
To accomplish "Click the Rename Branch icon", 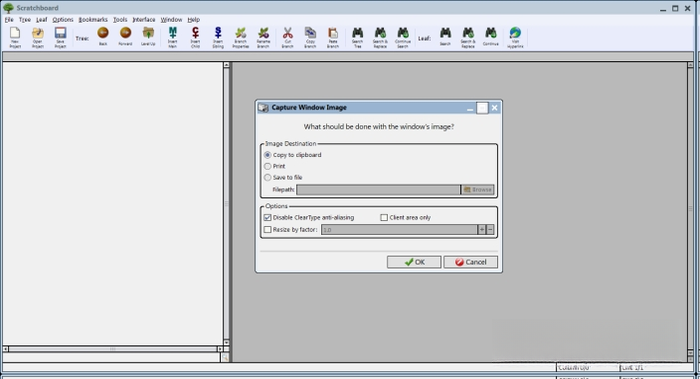I will click(263, 37).
